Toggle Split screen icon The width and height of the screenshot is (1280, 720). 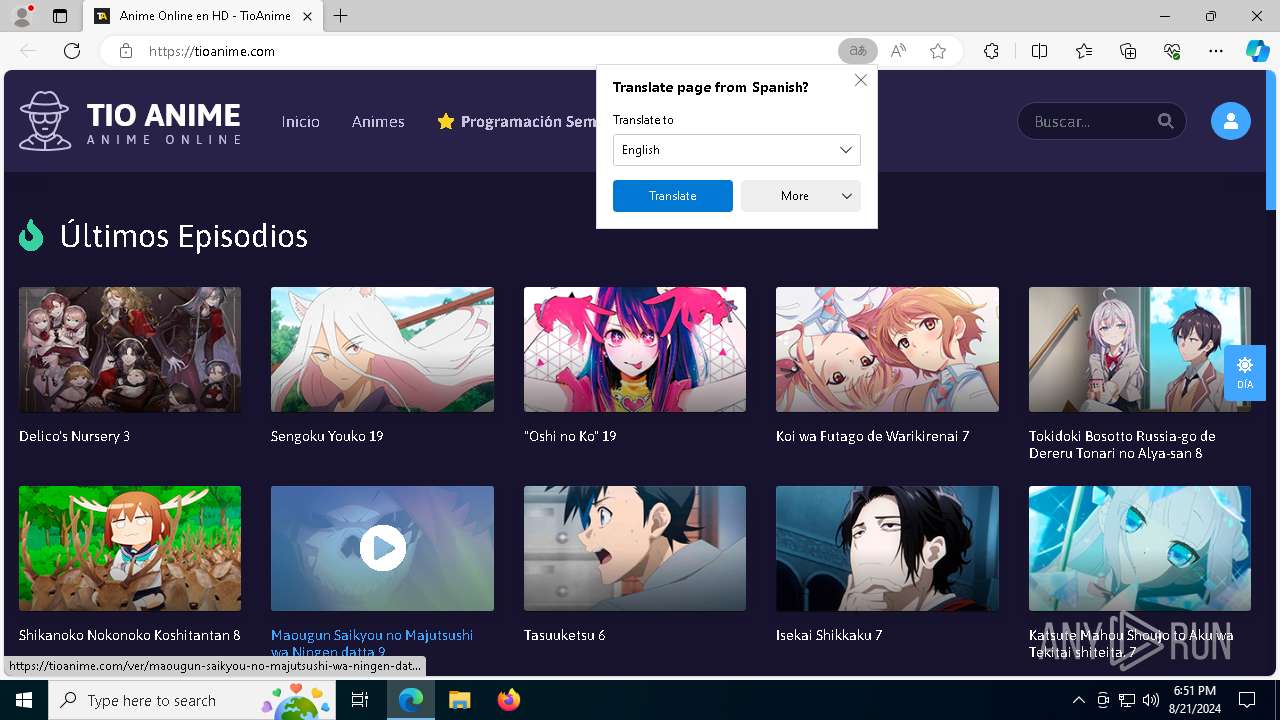tap(1039, 51)
